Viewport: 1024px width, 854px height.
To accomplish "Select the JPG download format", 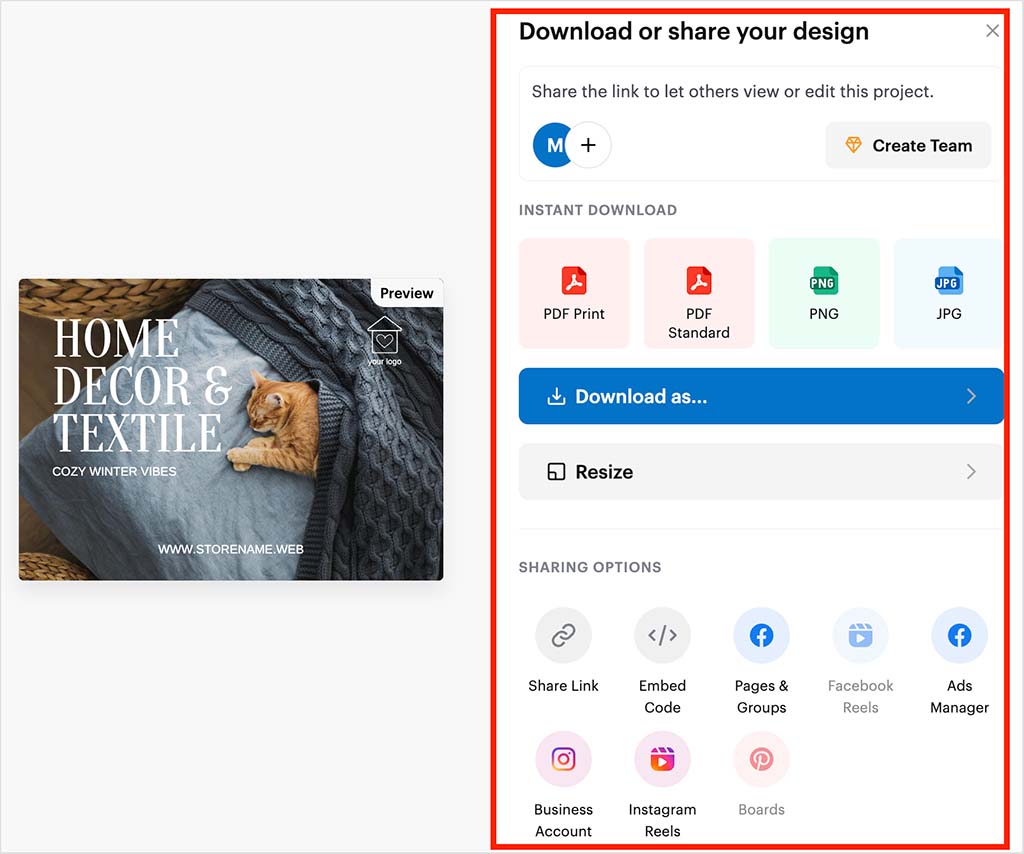I will pos(947,292).
